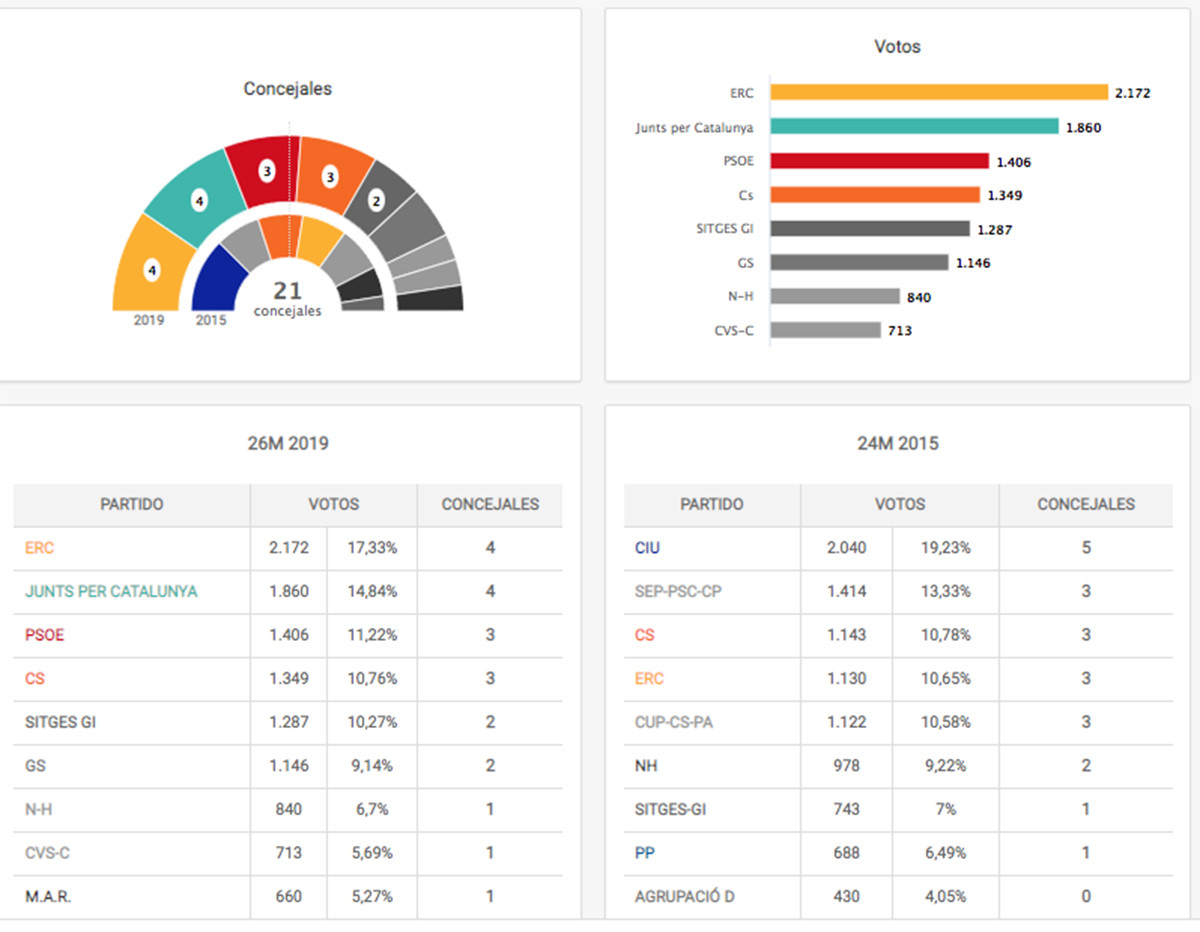The image size is (1200, 932).
Task: Click the PSOE party name in the 2019 table
Action: click(x=45, y=635)
